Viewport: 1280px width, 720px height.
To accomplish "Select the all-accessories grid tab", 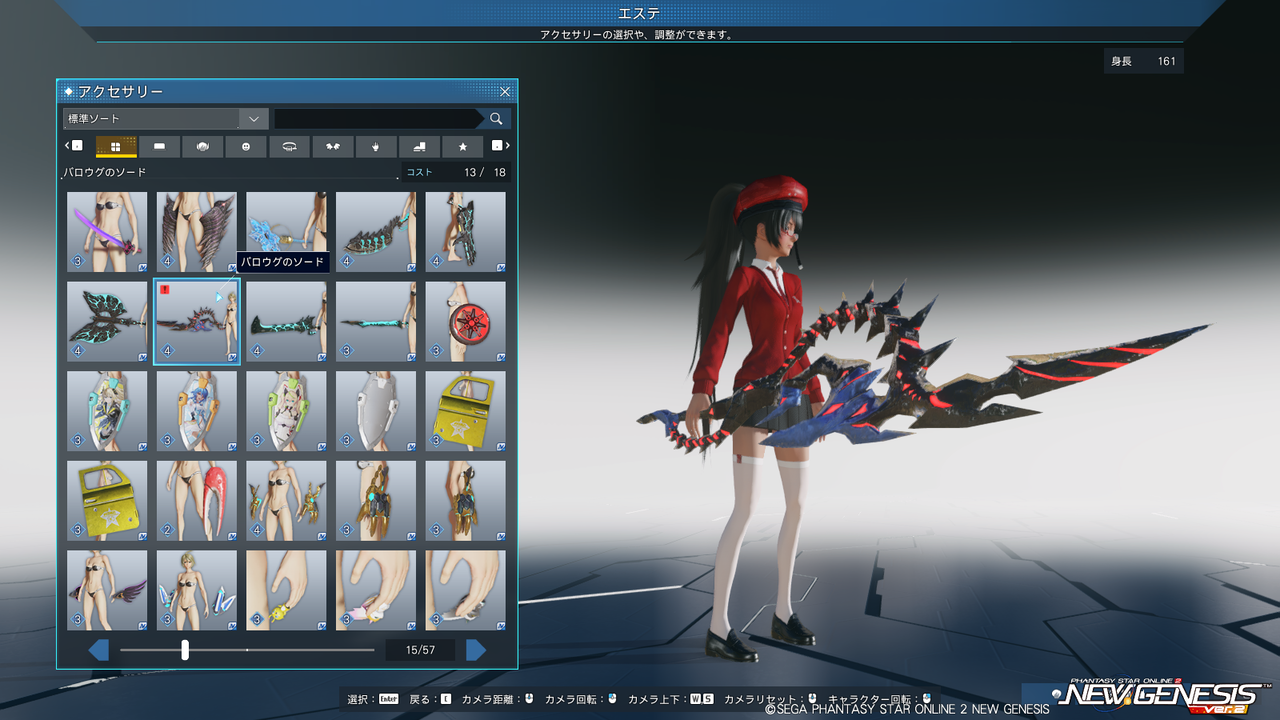I will [116, 146].
